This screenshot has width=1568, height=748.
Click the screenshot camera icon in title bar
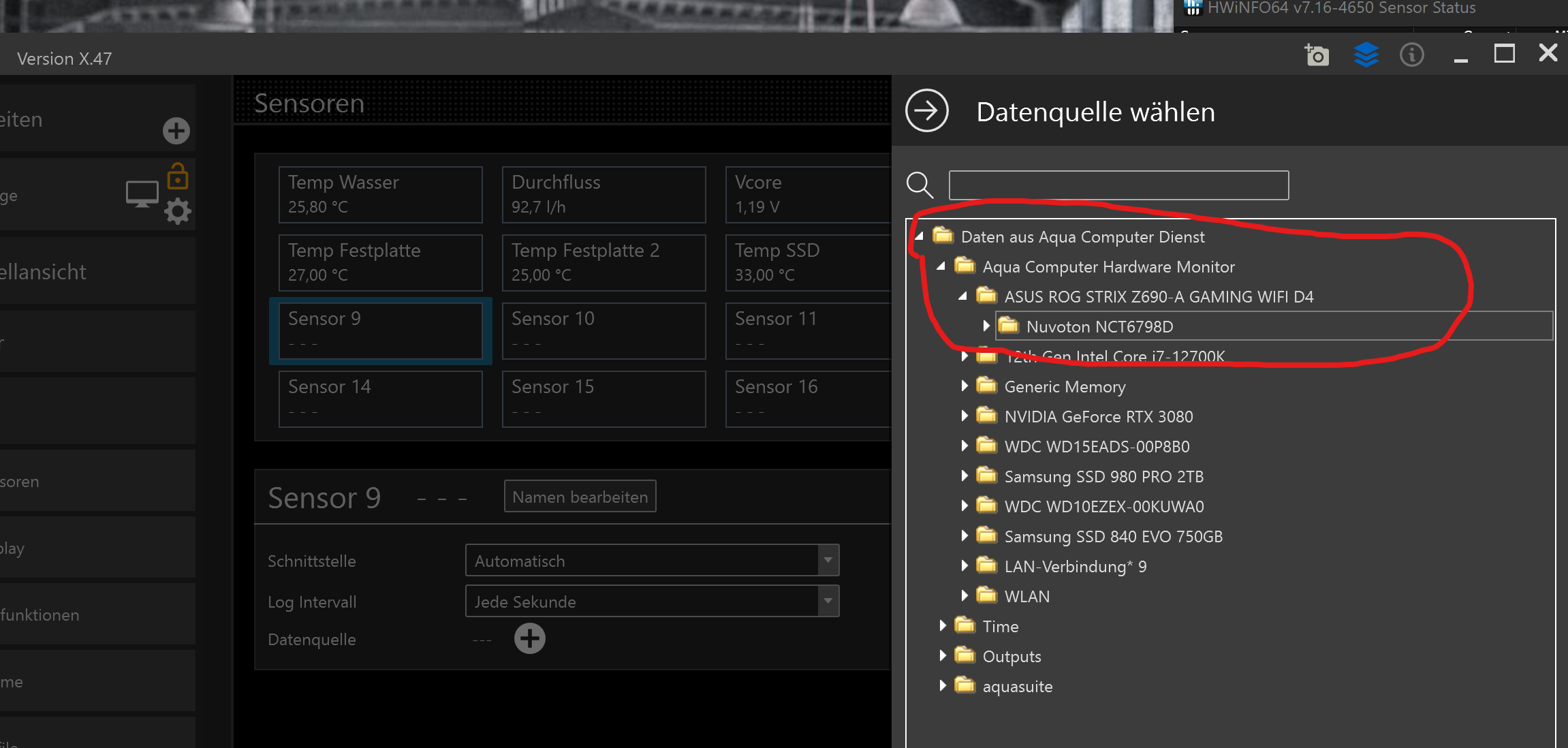(x=1316, y=54)
